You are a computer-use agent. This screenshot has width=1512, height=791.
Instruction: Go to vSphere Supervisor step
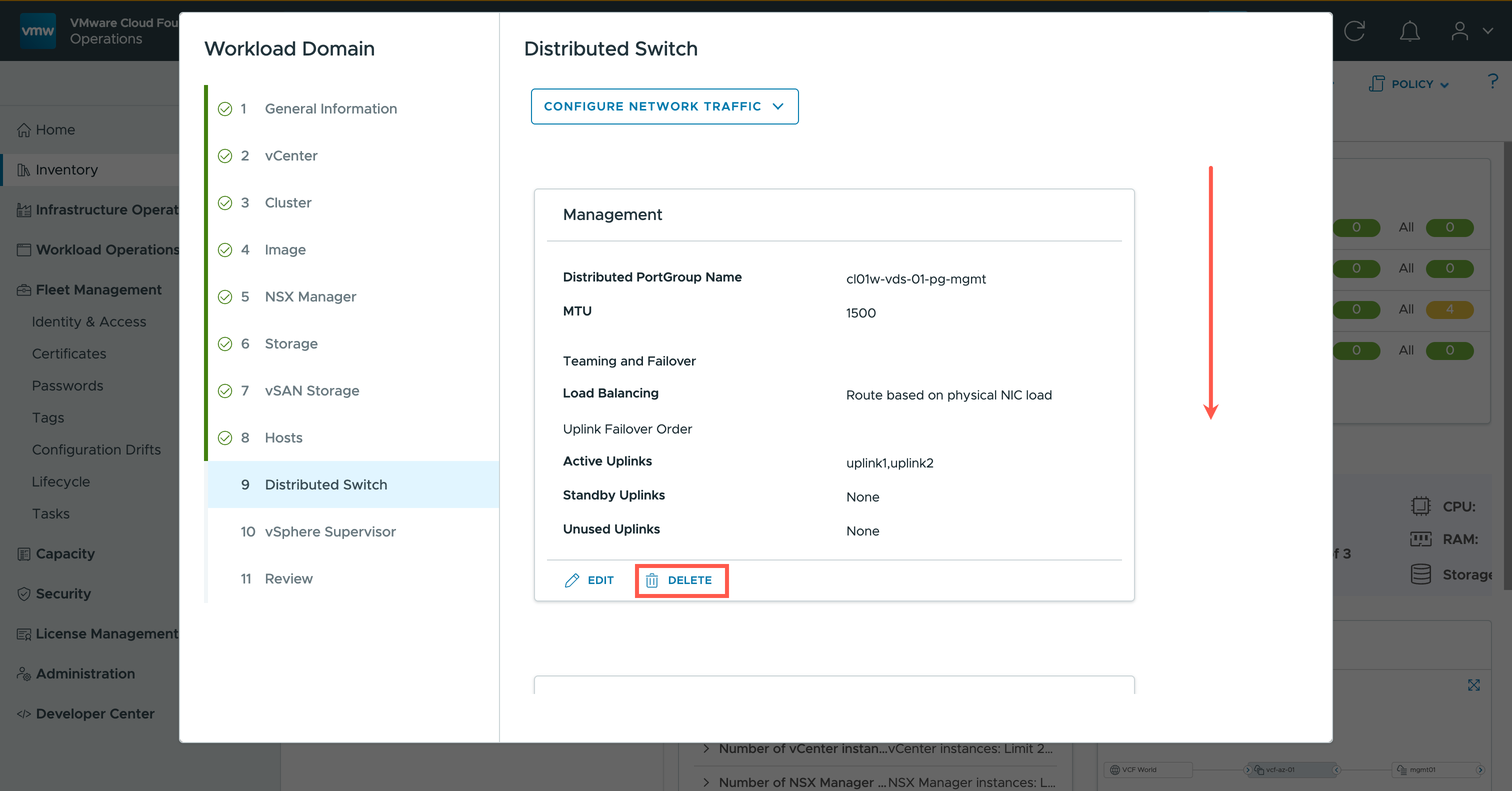click(330, 531)
